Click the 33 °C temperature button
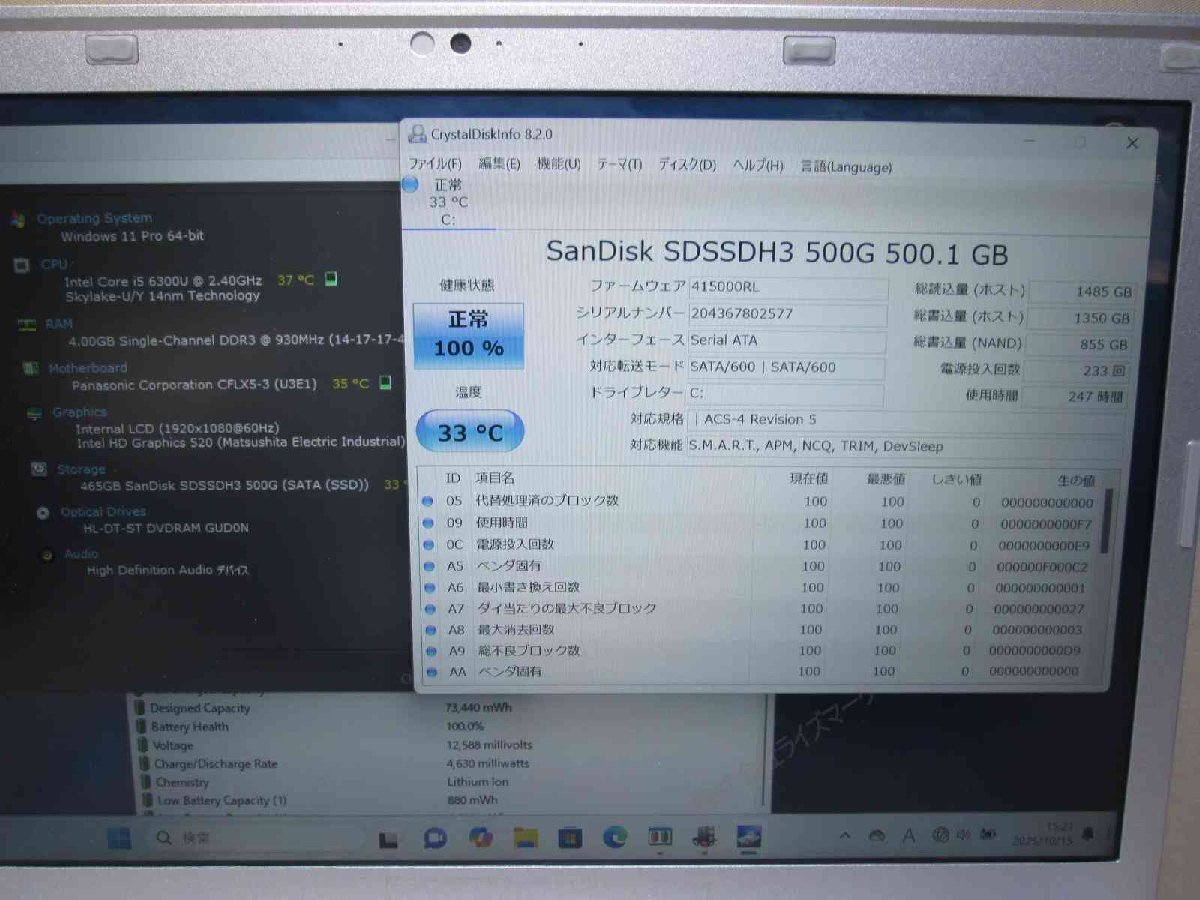 469,432
